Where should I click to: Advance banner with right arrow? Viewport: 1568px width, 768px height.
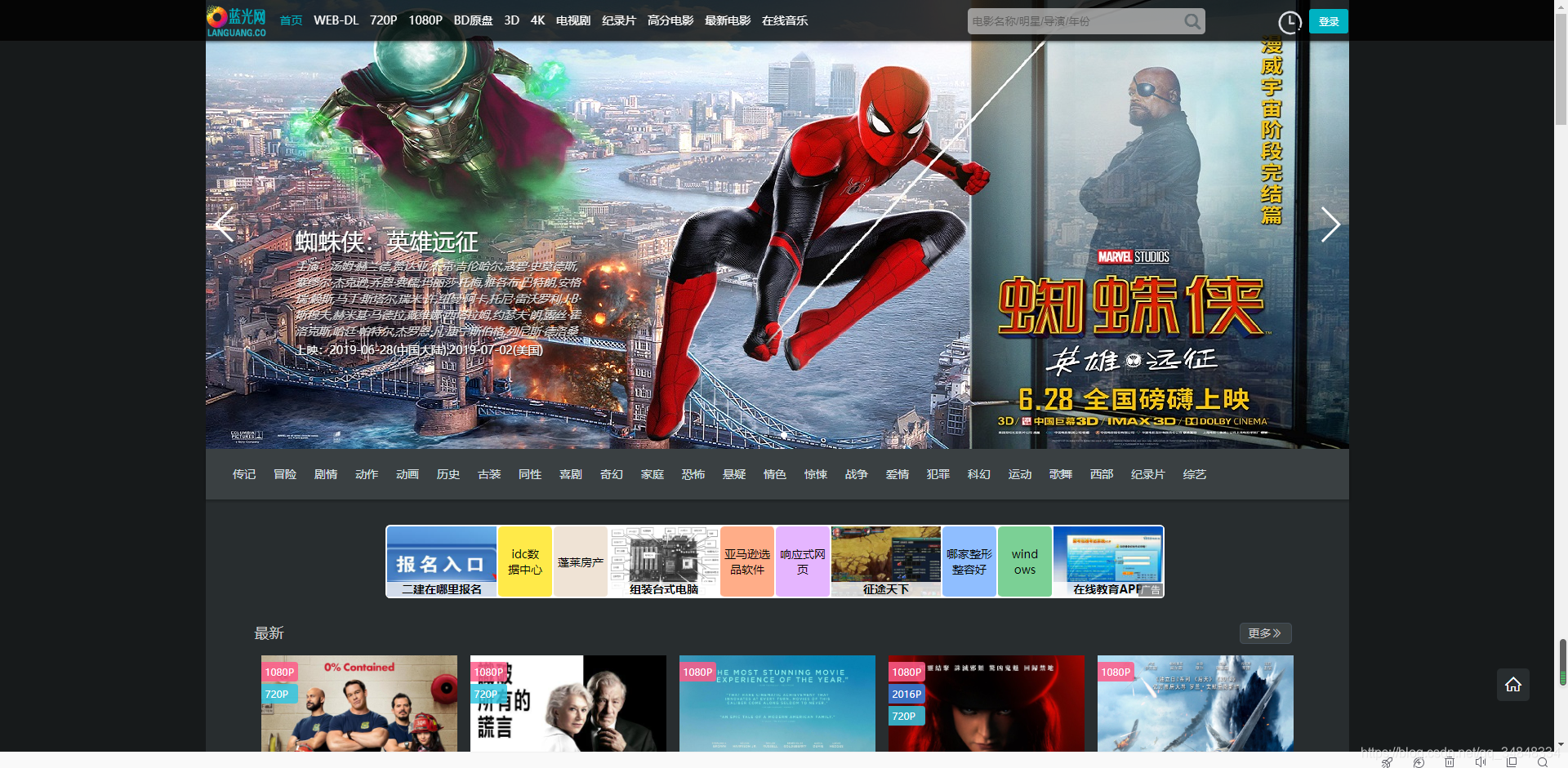tap(1330, 224)
